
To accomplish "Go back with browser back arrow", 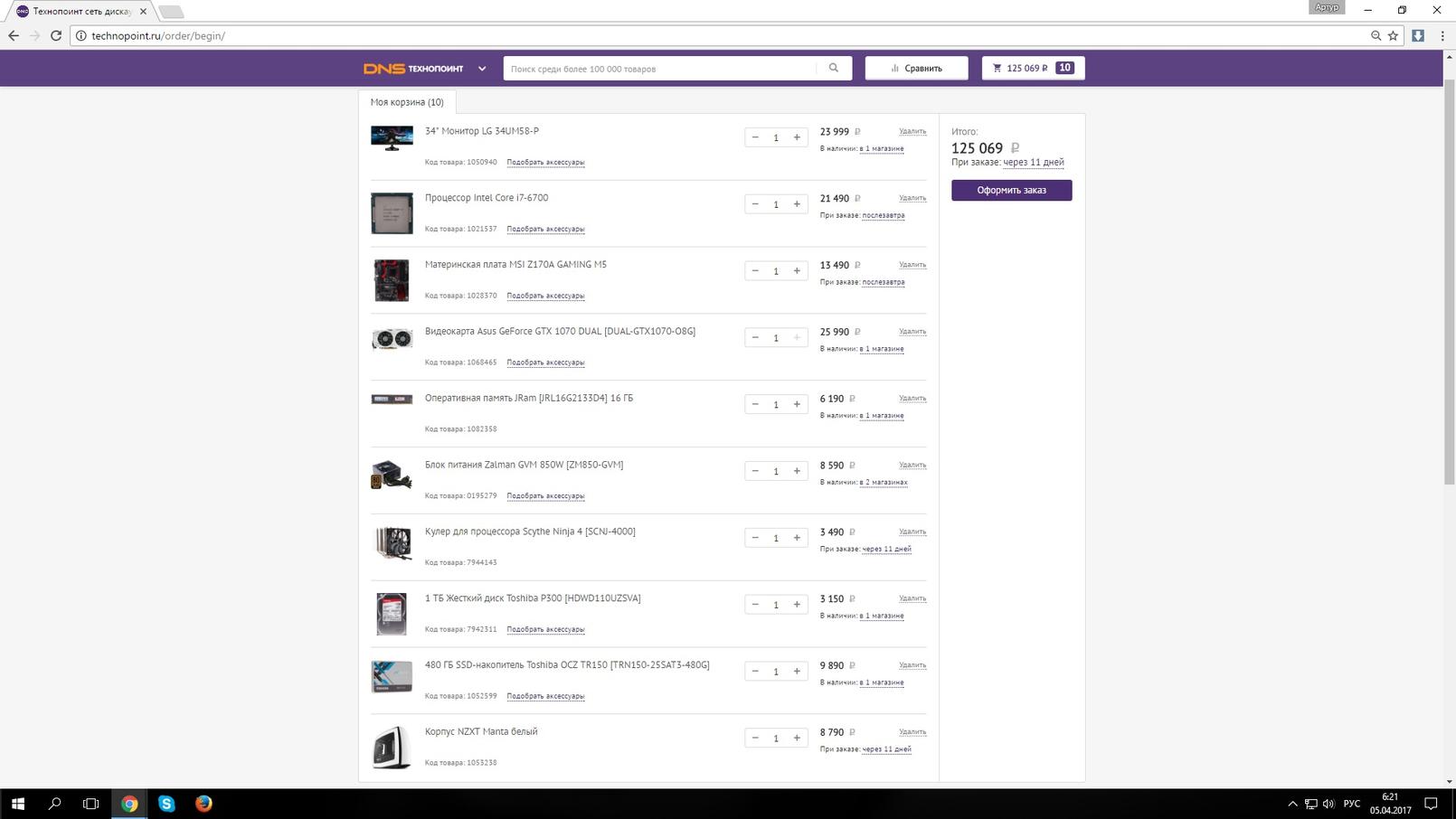I will (14, 35).
